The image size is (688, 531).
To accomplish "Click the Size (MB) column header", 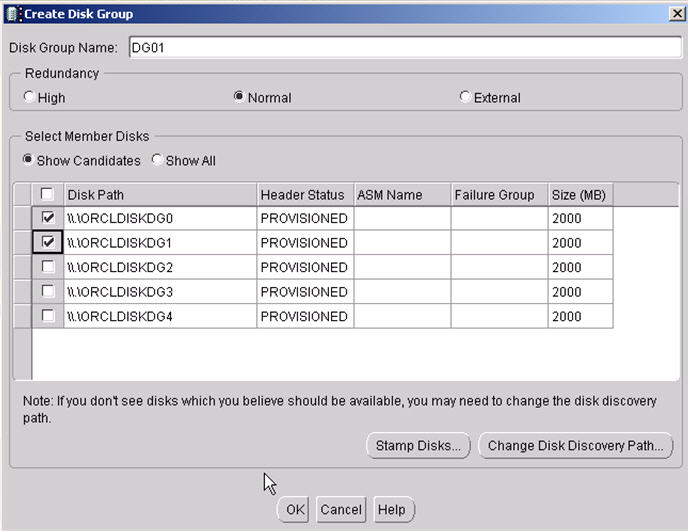I will [x=579, y=195].
